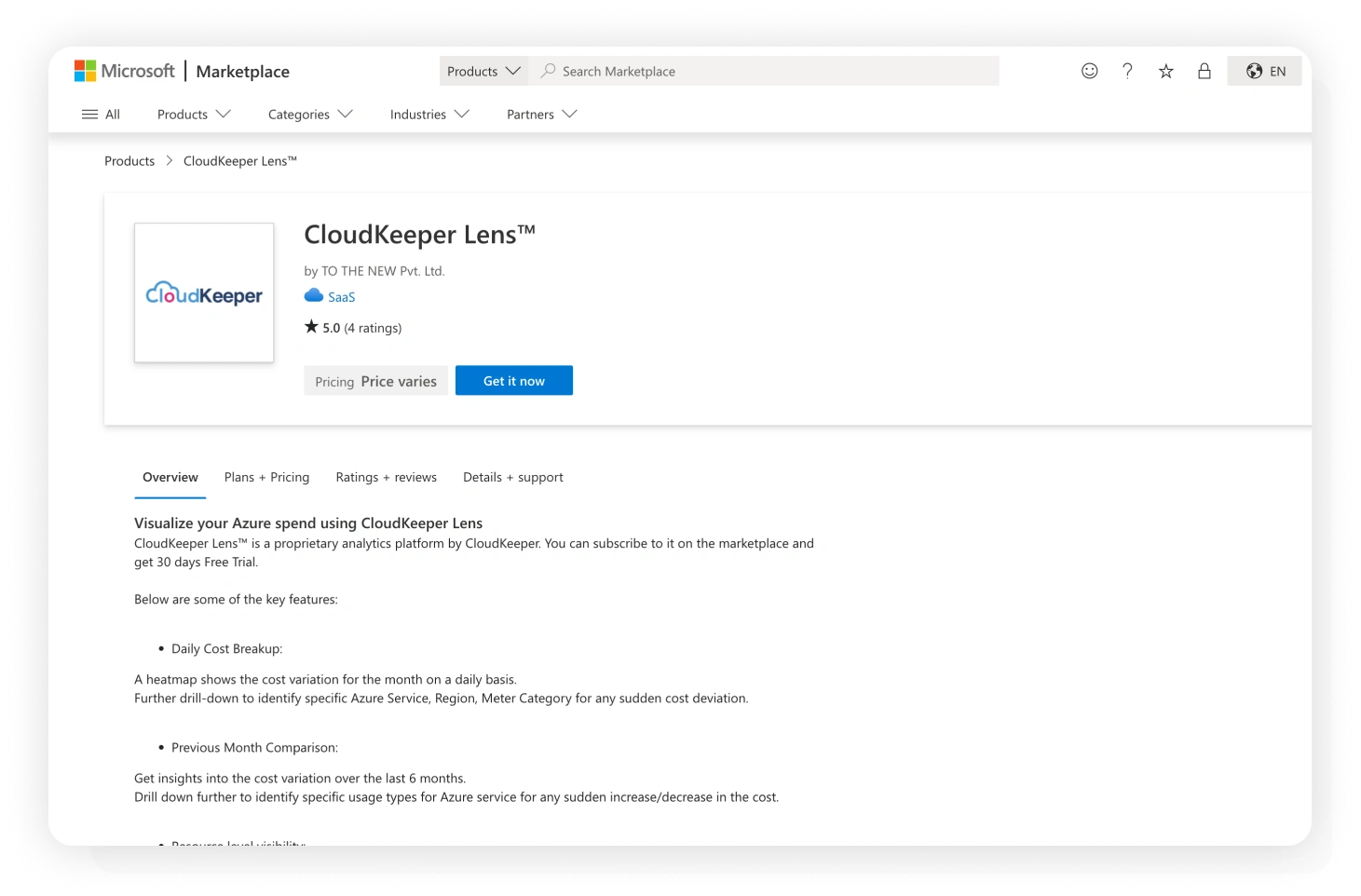Click the heading Visualize your Azure spend

point(308,523)
